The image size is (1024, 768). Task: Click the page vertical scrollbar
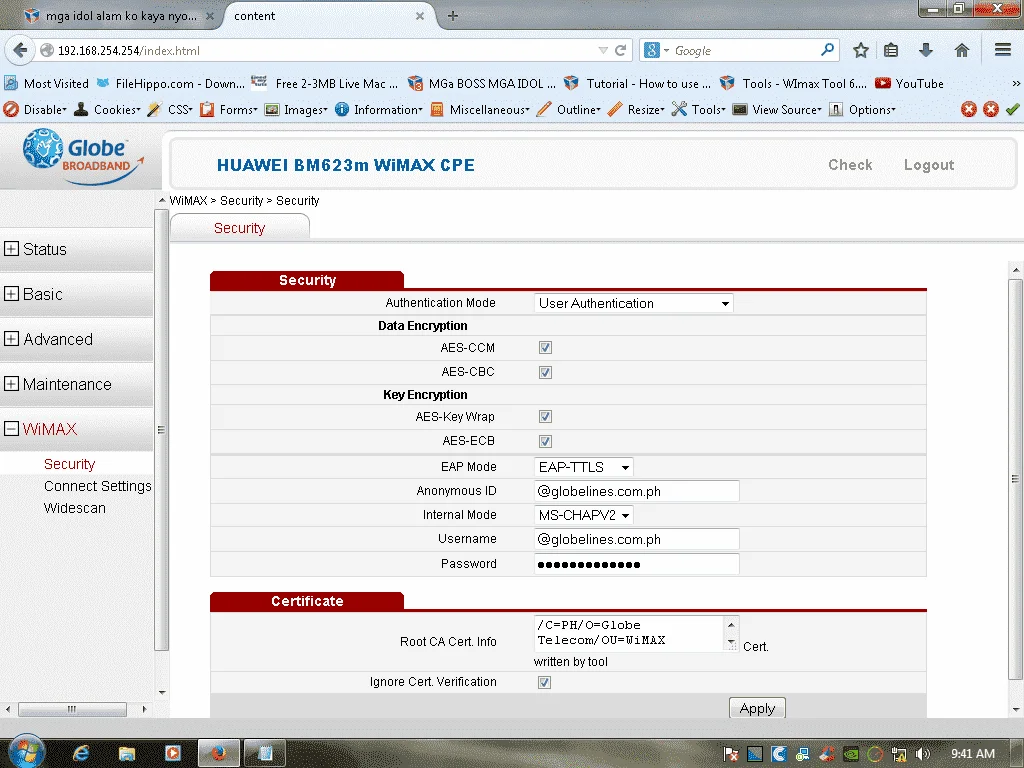pos(1015,479)
